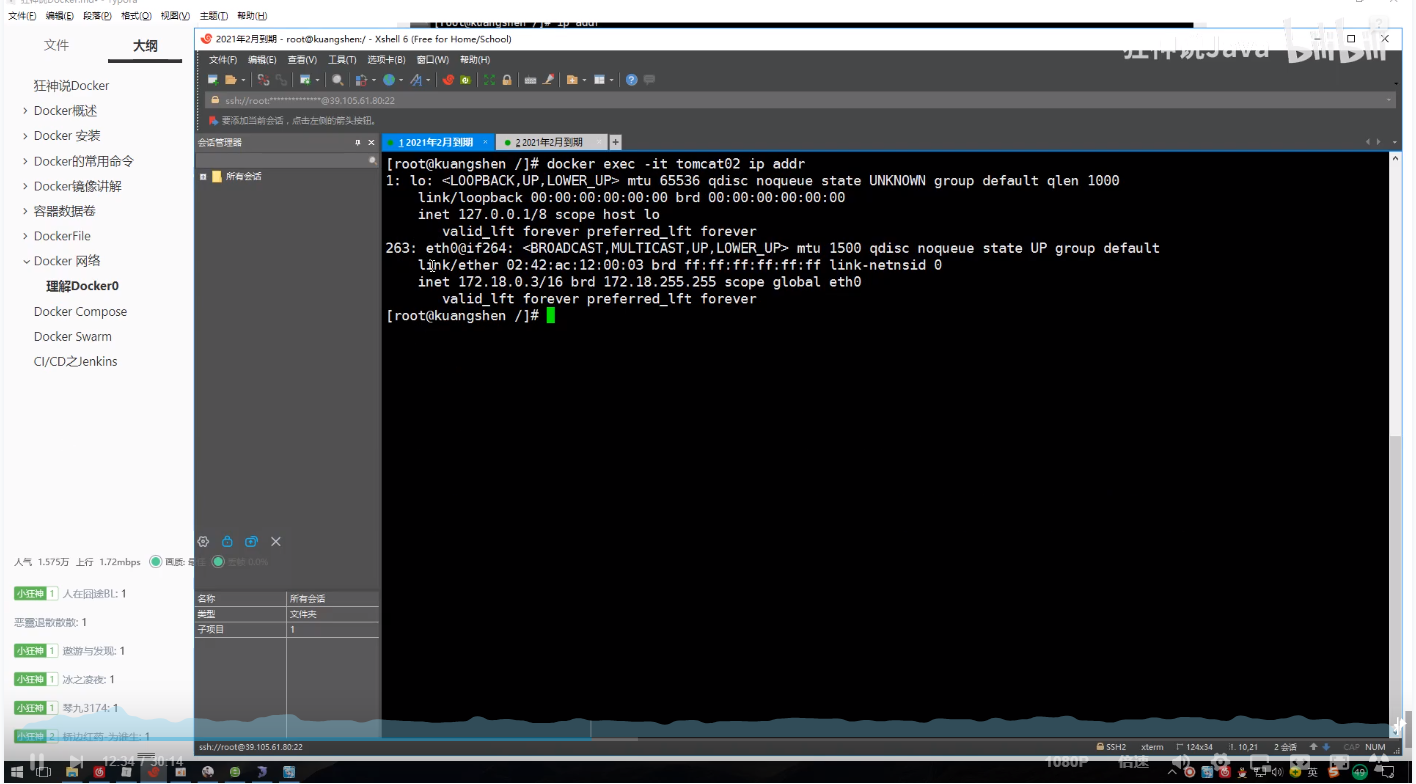Click the magnifier Find icon

tap(338, 80)
